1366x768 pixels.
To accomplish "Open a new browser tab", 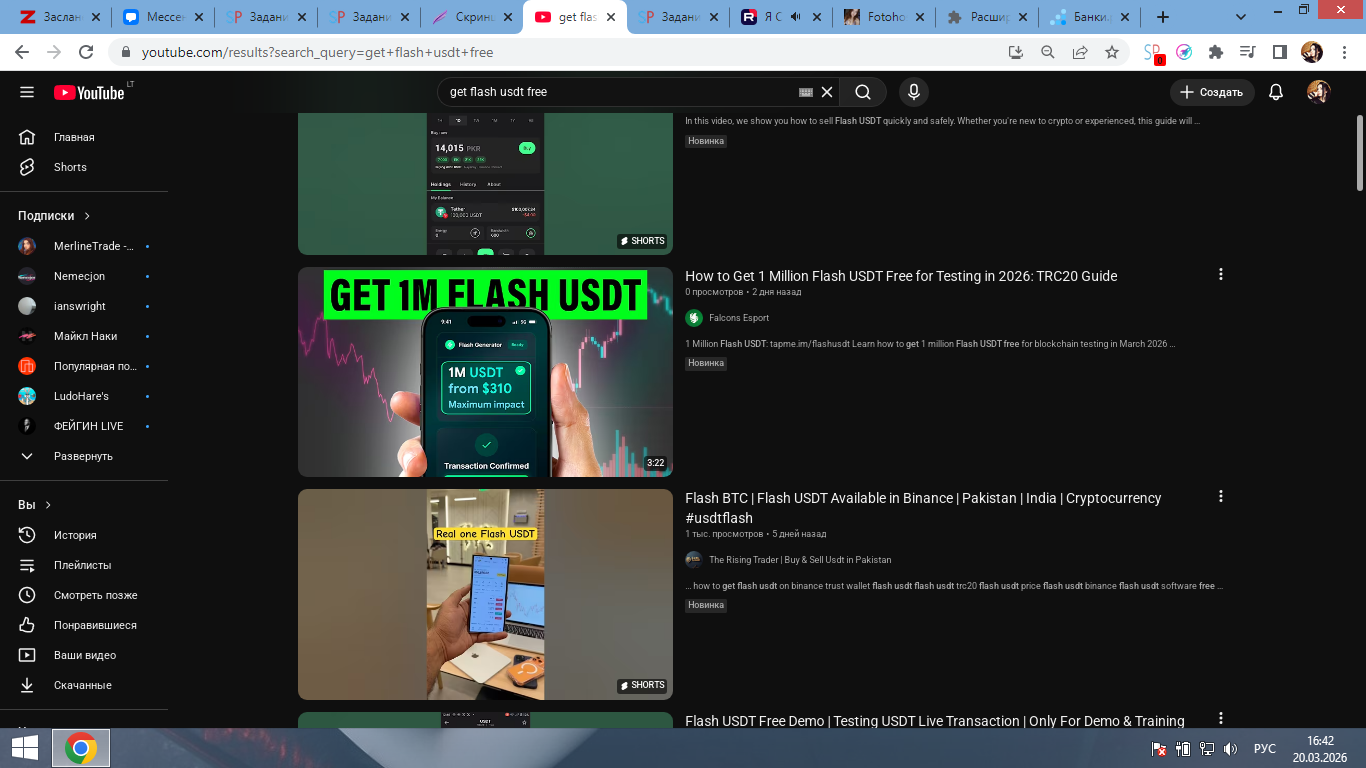I will pos(1163,17).
